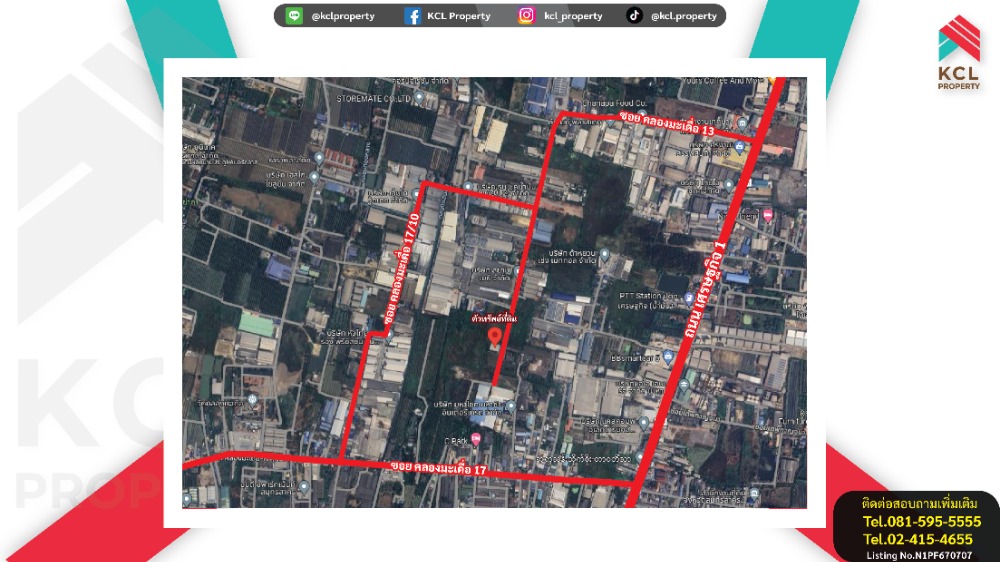Image resolution: width=1000 pixels, height=562 pixels.
Task: Click the ซอย คลองมะเดื่อ 13 road label
Action: coord(667,124)
